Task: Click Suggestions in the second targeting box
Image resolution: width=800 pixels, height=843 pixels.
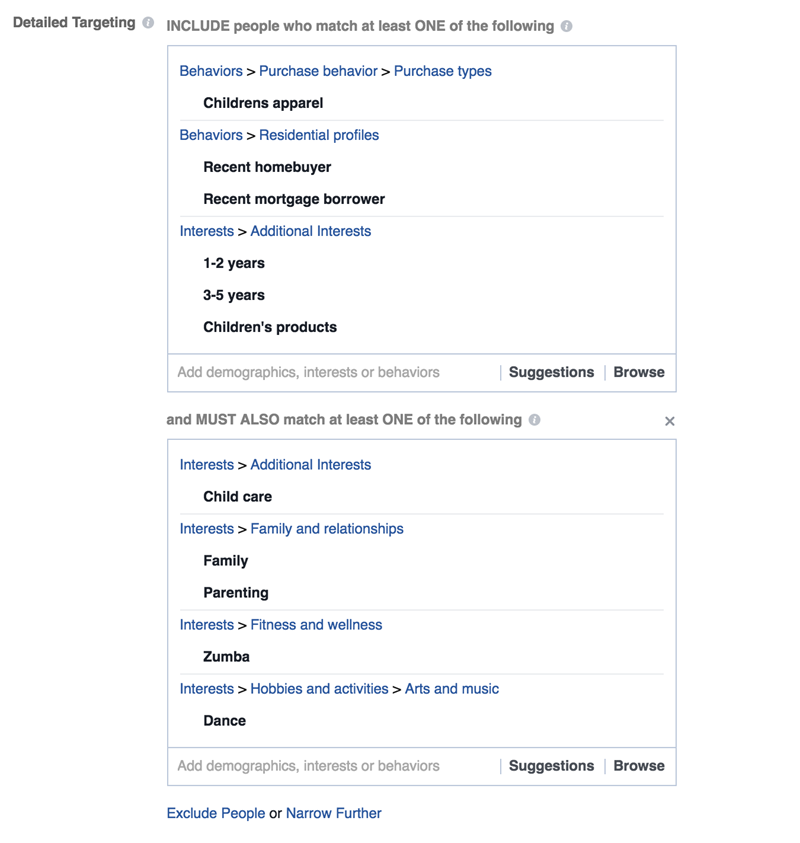Action: click(551, 766)
